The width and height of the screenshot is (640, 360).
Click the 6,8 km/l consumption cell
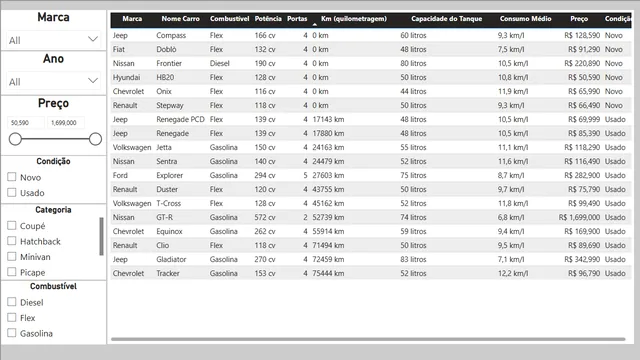pyautogui.click(x=511, y=218)
